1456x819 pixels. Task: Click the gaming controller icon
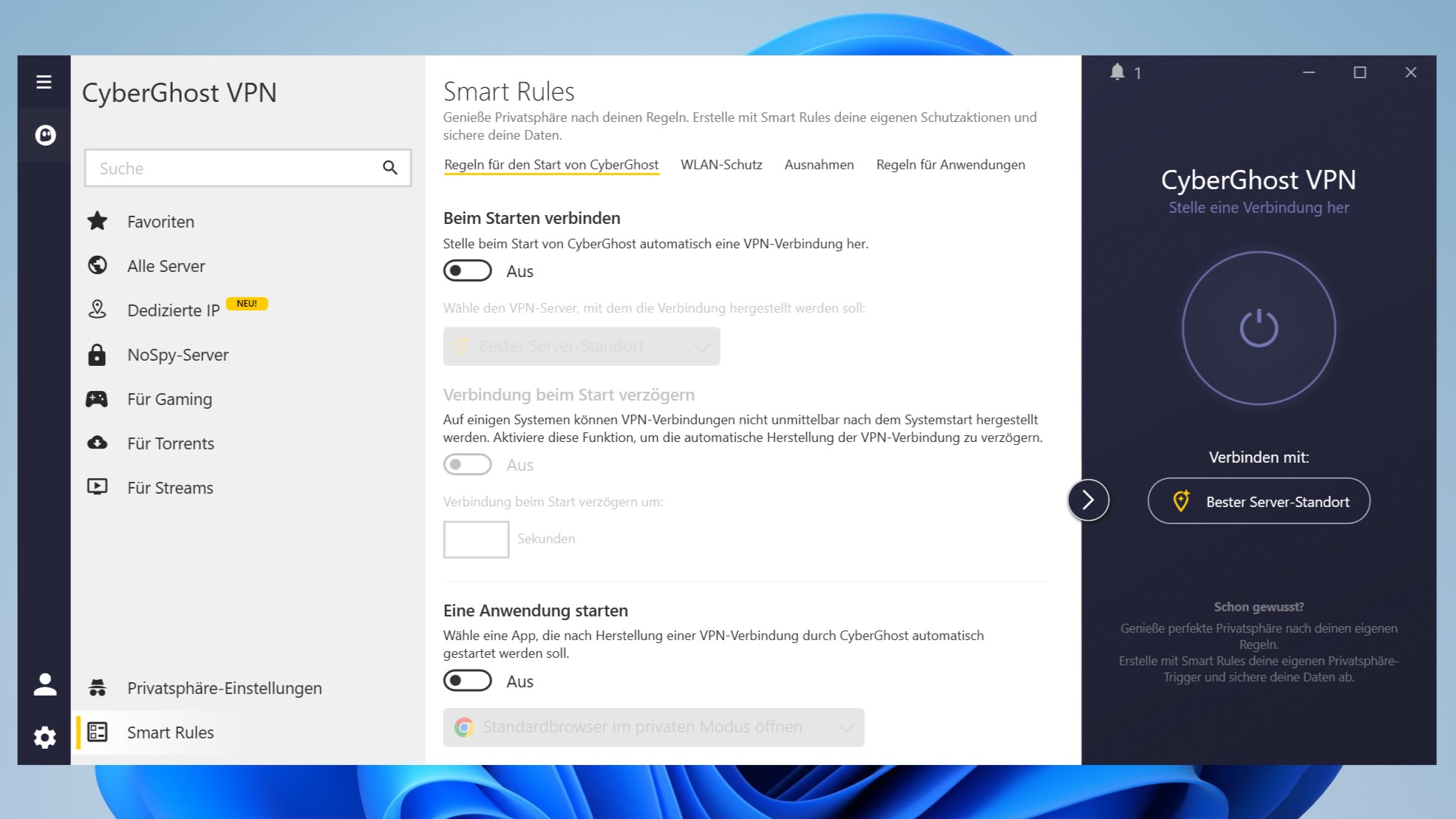(97, 399)
